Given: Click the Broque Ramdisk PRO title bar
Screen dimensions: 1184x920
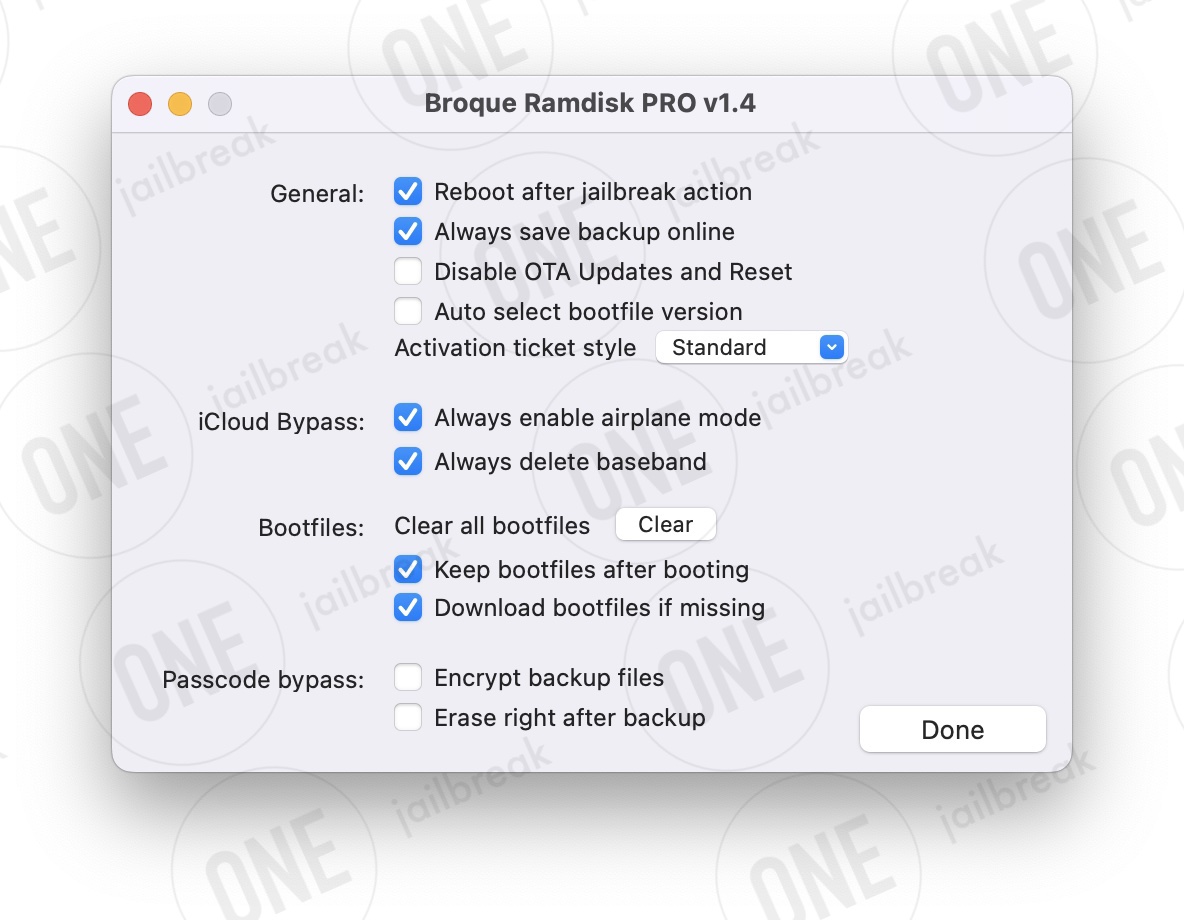Looking at the screenshot, I should [590, 103].
